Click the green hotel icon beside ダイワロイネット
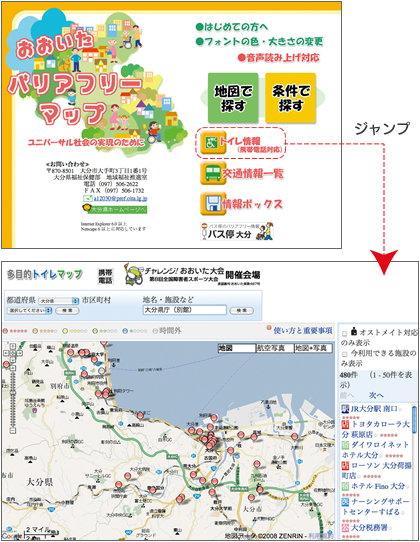420x542 pixels. pyautogui.click(x=346, y=445)
